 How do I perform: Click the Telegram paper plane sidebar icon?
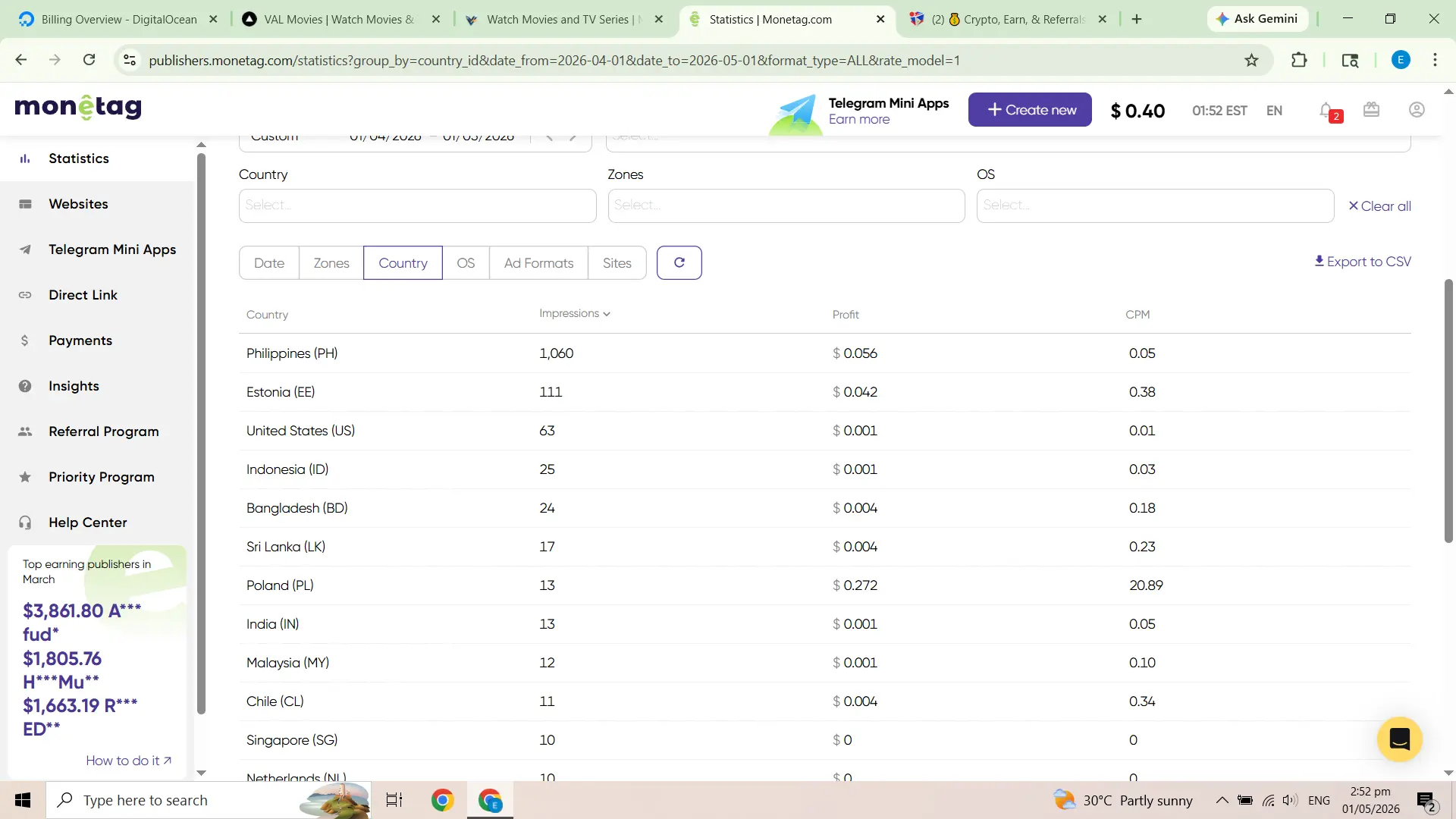coord(25,249)
